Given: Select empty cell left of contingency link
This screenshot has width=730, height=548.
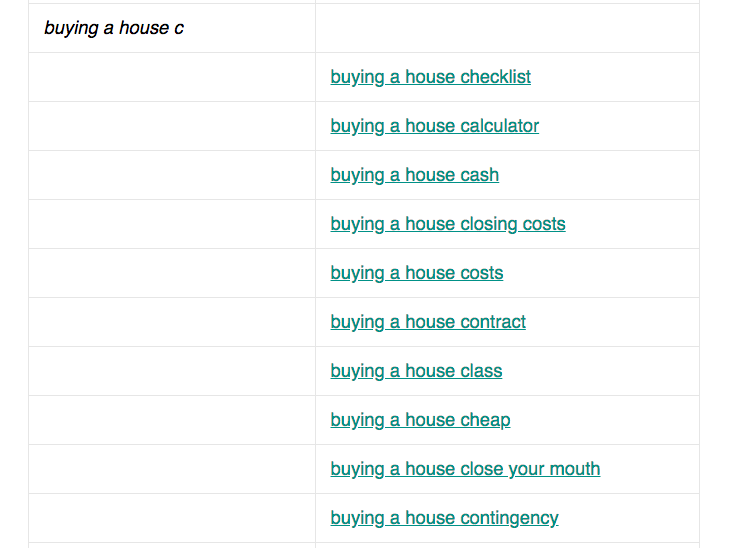Looking at the screenshot, I should coord(172,518).
